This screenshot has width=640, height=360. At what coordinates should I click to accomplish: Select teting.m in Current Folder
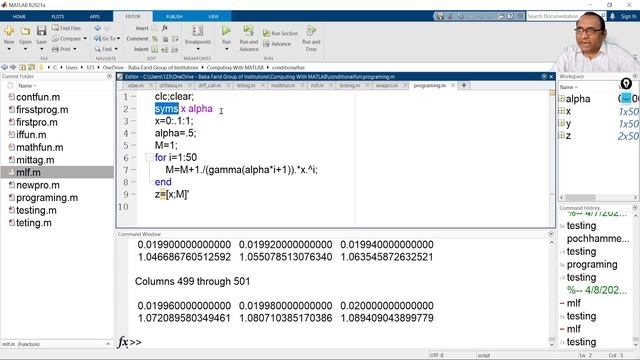tap(33, 223)
